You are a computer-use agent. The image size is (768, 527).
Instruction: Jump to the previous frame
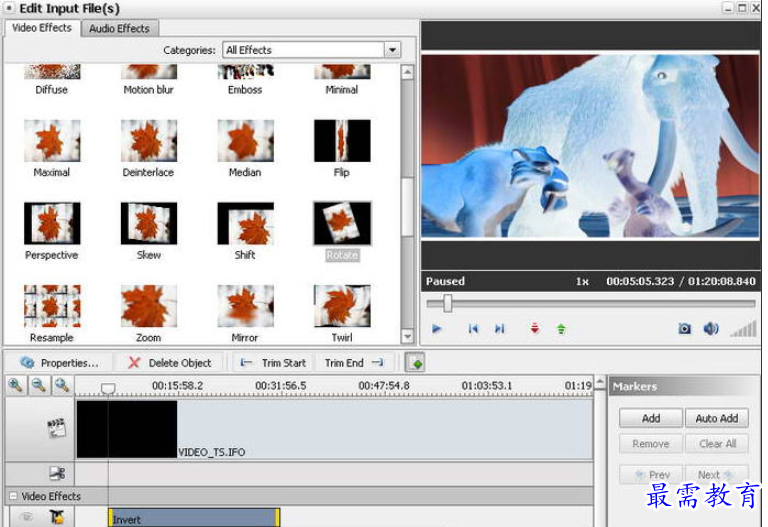coord(473,329)
